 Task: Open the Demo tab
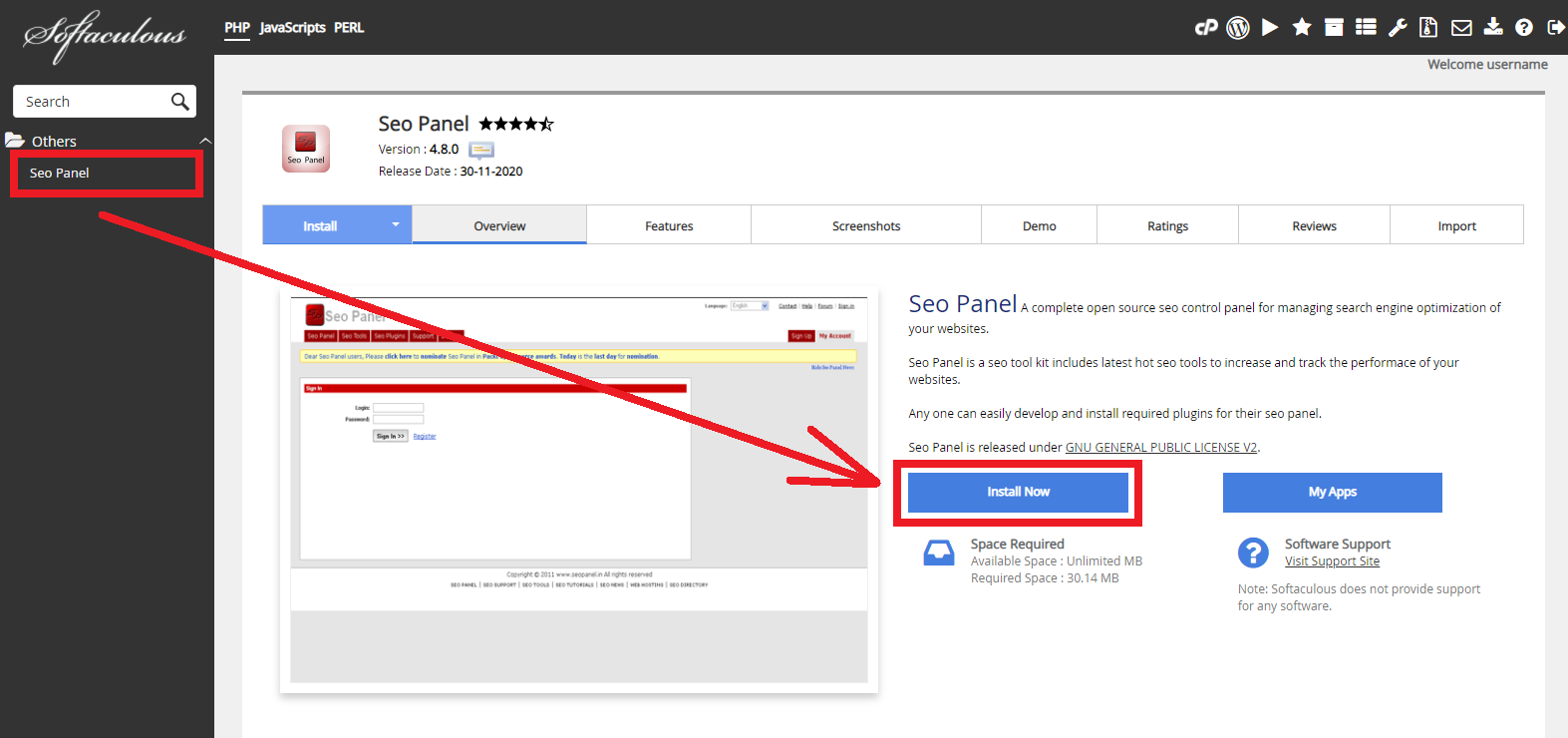point(1039,225)
